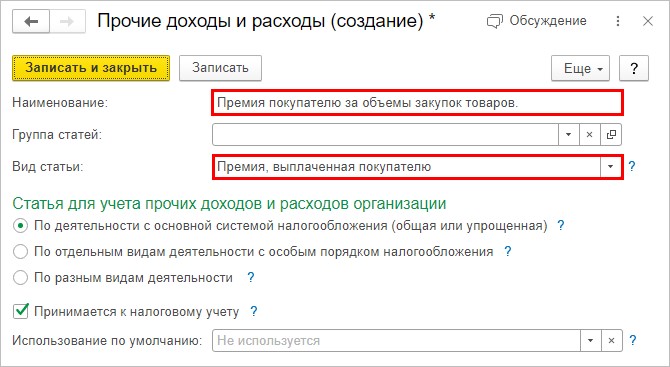Show the hint for Использование по умолчанию
Viewport: 670px width, 367px height.
click(633, 341)
